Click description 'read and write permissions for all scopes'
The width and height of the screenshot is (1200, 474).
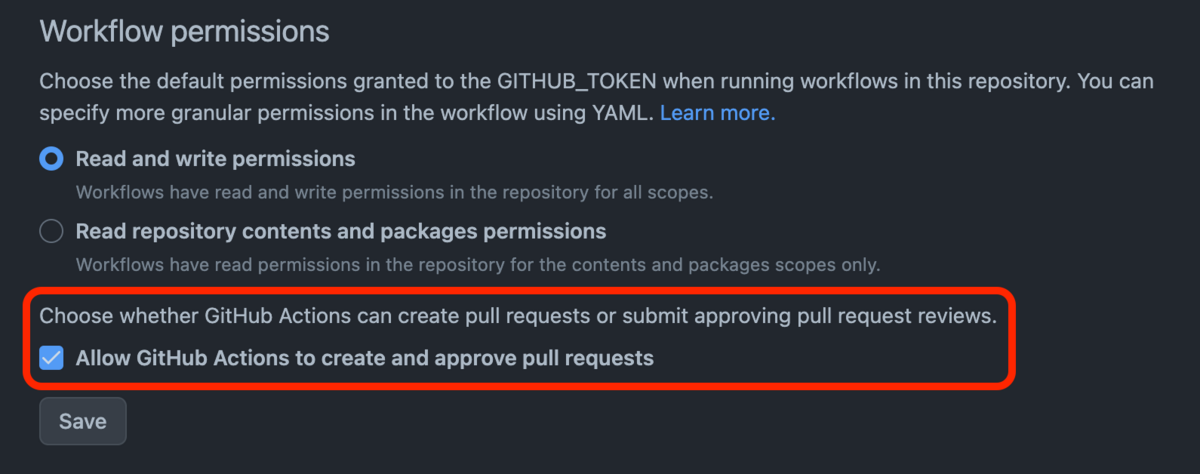394,191
